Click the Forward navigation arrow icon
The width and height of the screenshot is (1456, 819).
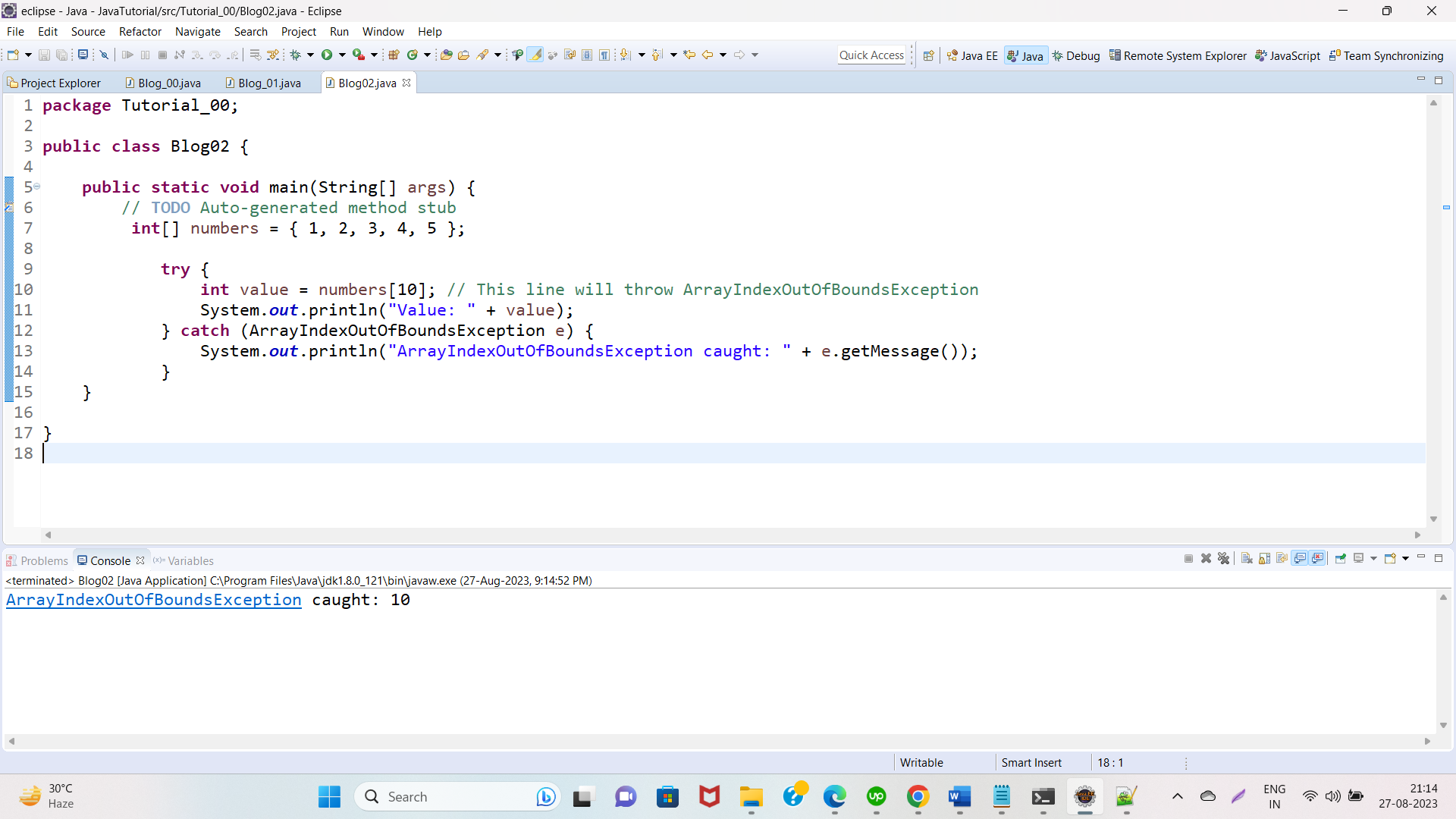pos(739,55)
